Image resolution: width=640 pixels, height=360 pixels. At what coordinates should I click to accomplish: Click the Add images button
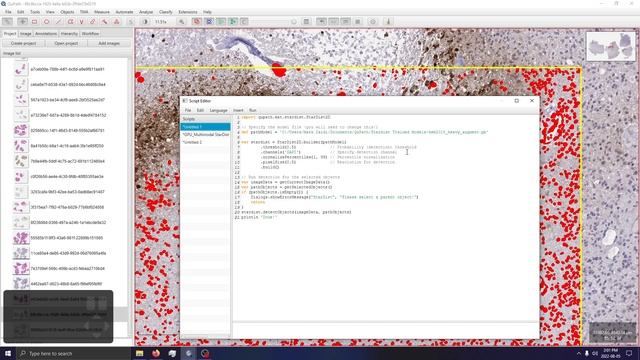tap(109, 43)
